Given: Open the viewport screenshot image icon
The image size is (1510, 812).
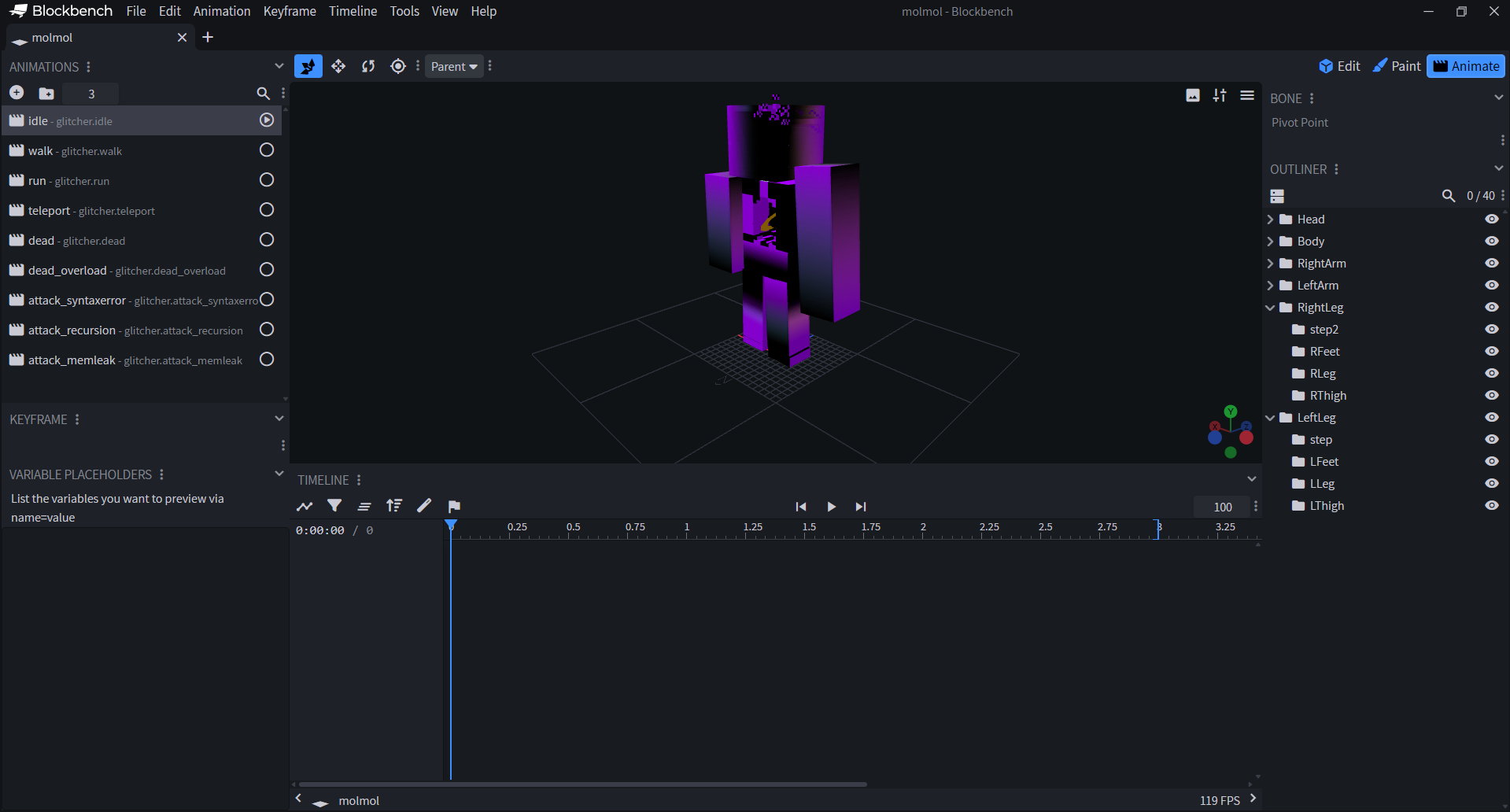Looking at the screenshot, I should pyautogui.click(x=1193, y=95).
